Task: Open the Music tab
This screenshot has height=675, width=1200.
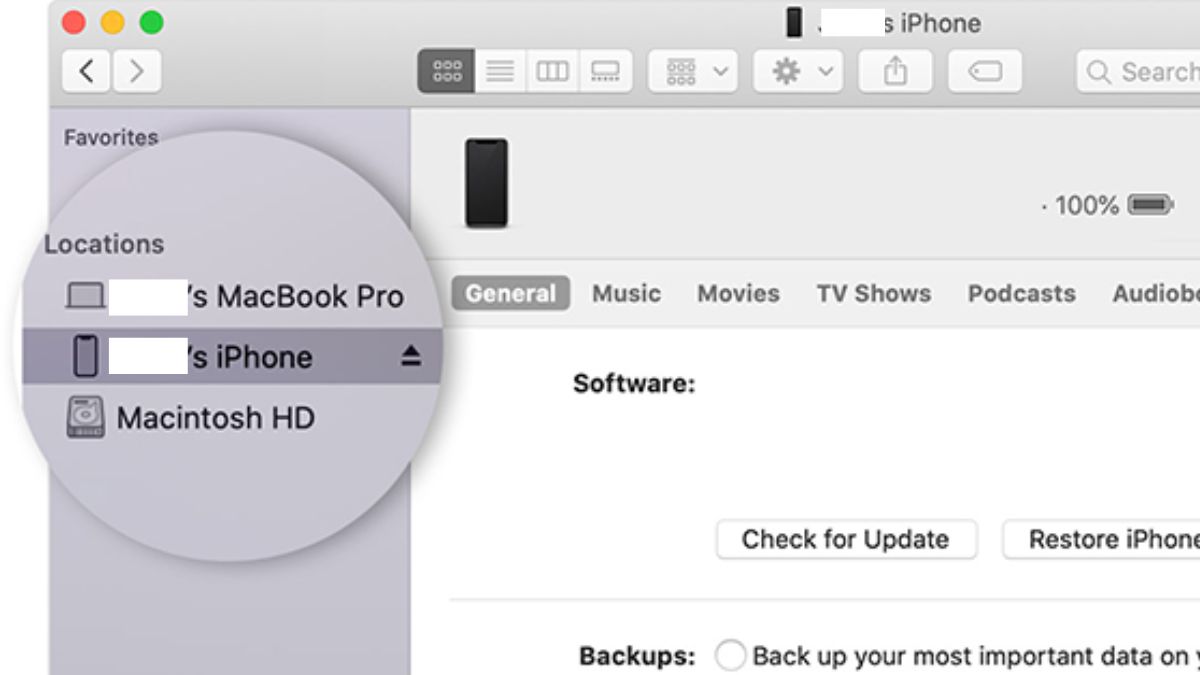Action: [626, 293]
